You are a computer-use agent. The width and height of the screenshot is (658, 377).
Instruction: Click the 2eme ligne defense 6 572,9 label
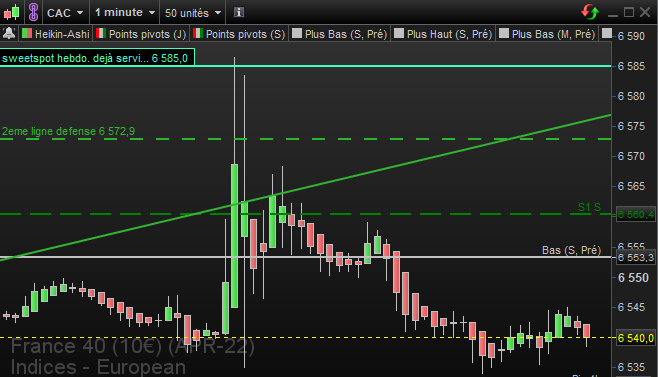click(x=68, y=131)
